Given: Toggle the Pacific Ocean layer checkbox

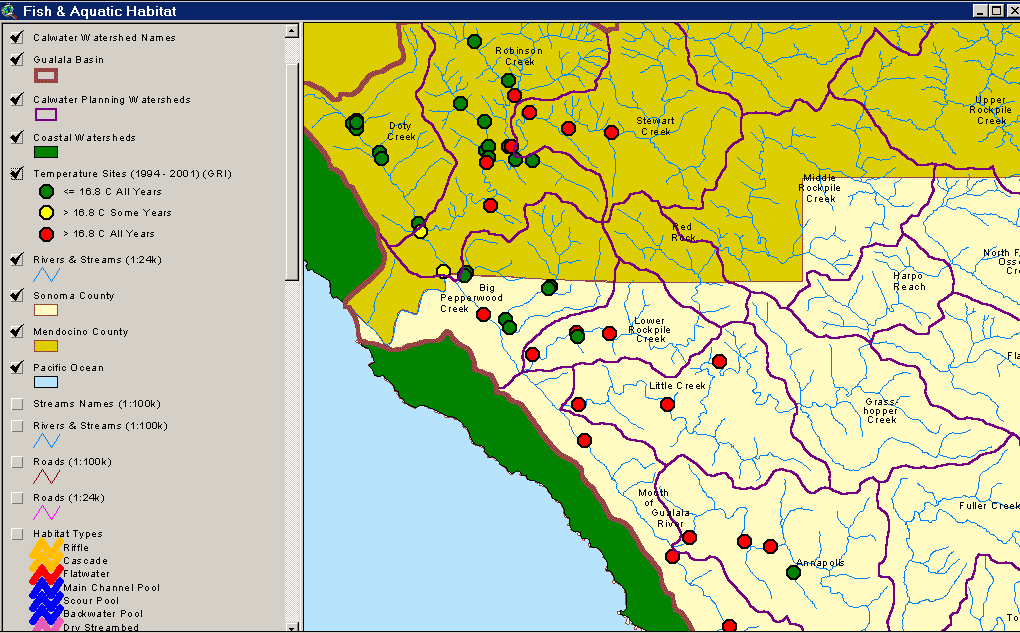Looking at the screenshot, I should click(x=18, y=368).
